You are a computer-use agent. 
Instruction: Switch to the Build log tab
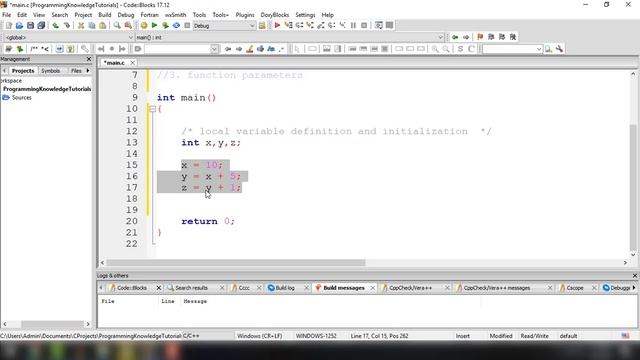coord(285,288)
